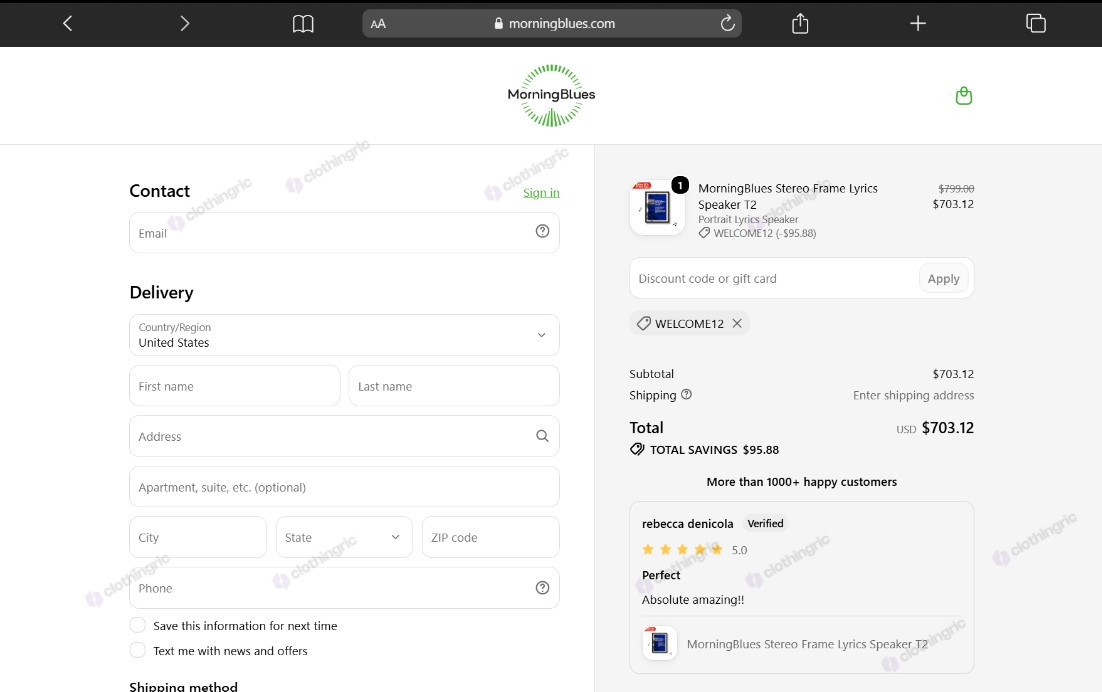Open the Safari share sheet icon
Image resolution: width=1102 pixels, height=692 pixels.
[800, 23]
